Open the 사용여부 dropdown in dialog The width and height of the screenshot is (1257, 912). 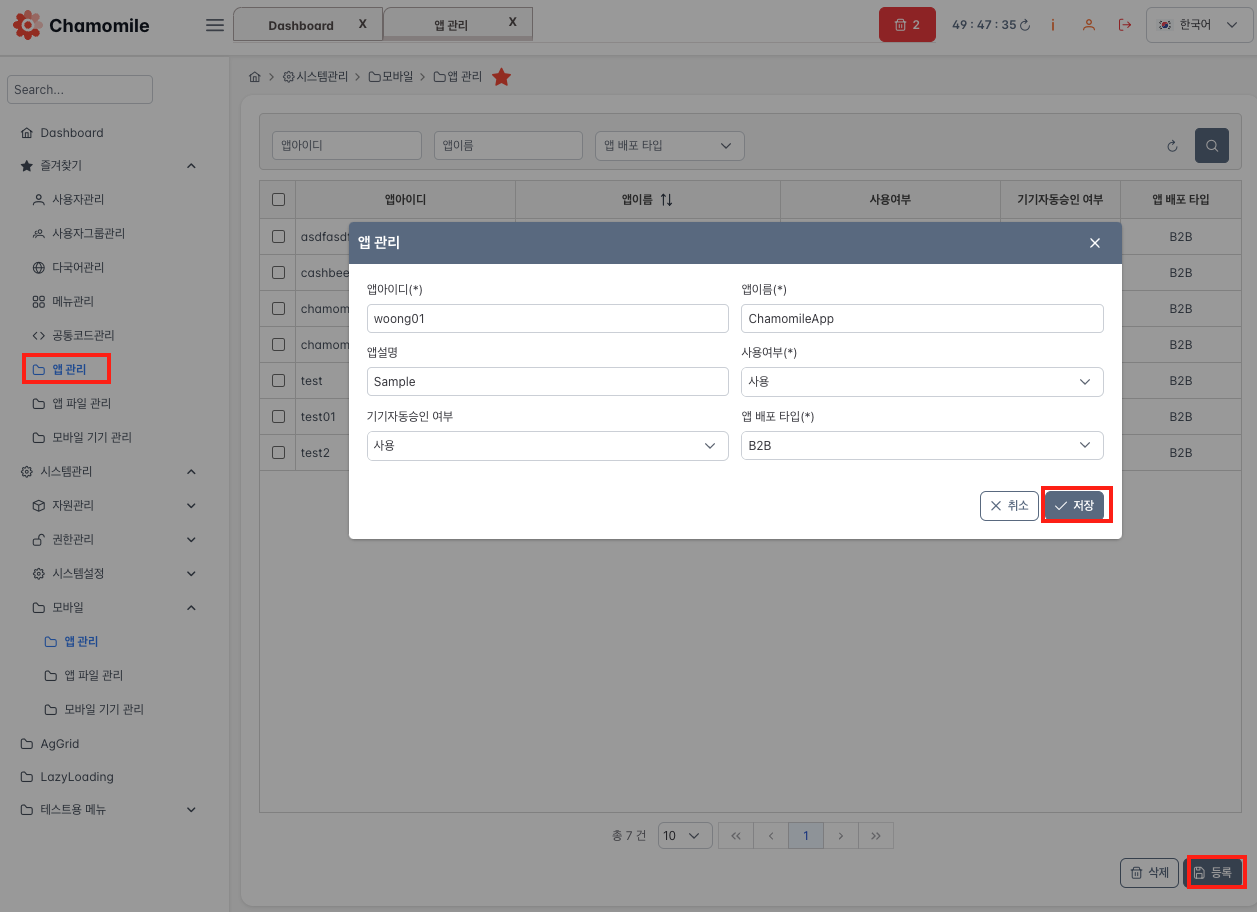click(921, 382)
